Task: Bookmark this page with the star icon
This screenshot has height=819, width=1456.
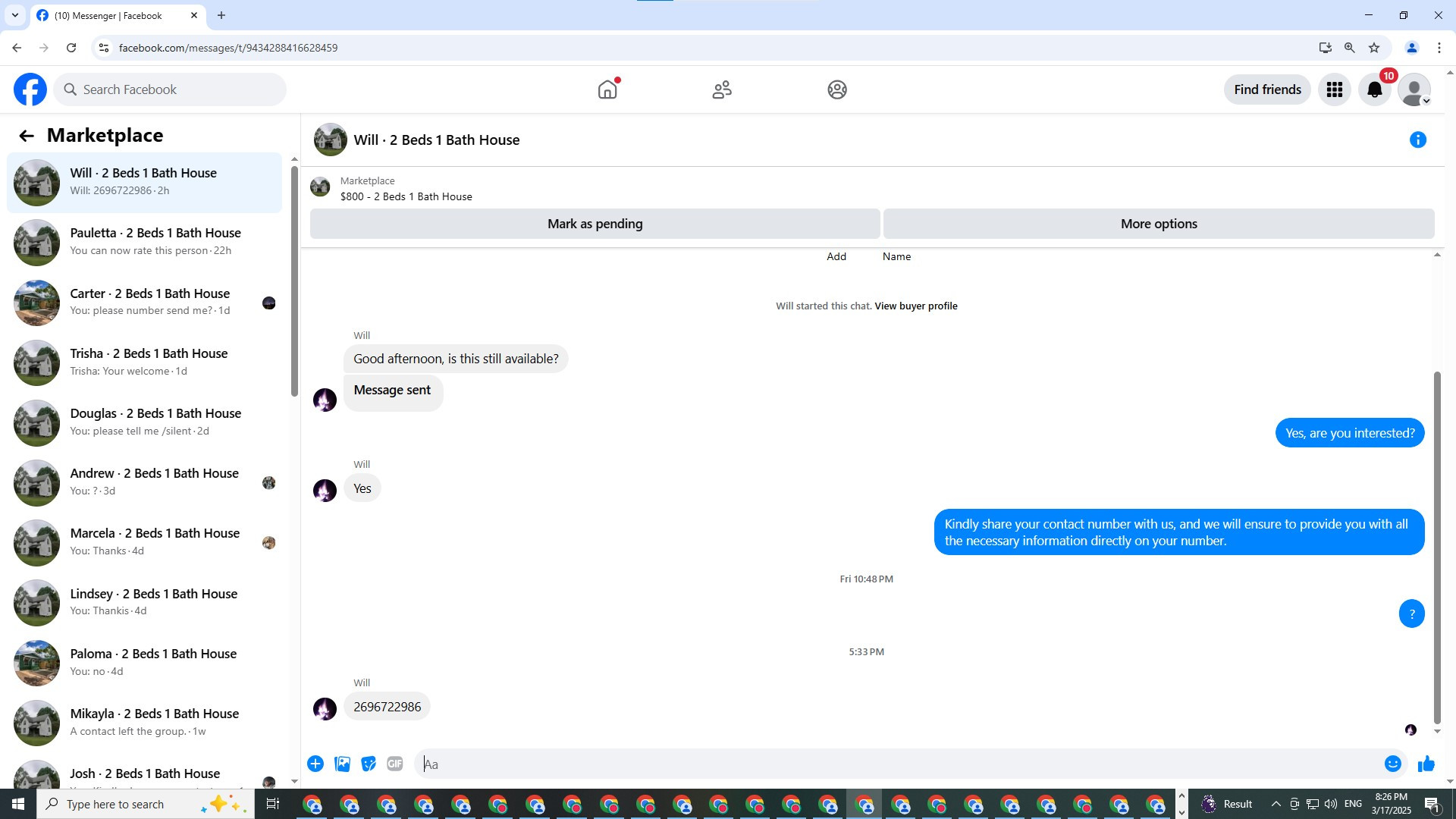Action: point(1374,48)
